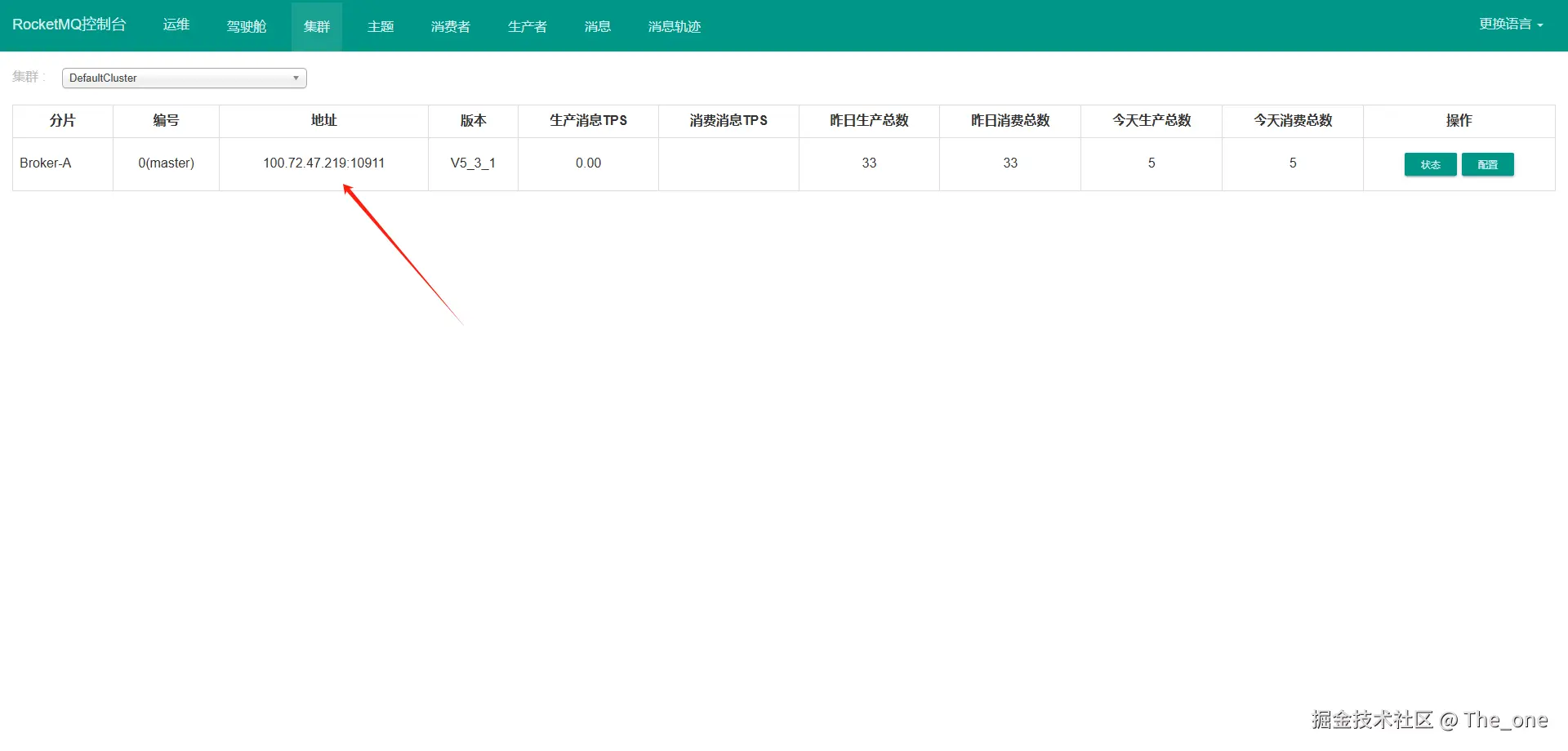Viewport: 1568px width, 751px height.
Task: Click the 配置 button for Broker-A
Action: [x=1488, y=164]
